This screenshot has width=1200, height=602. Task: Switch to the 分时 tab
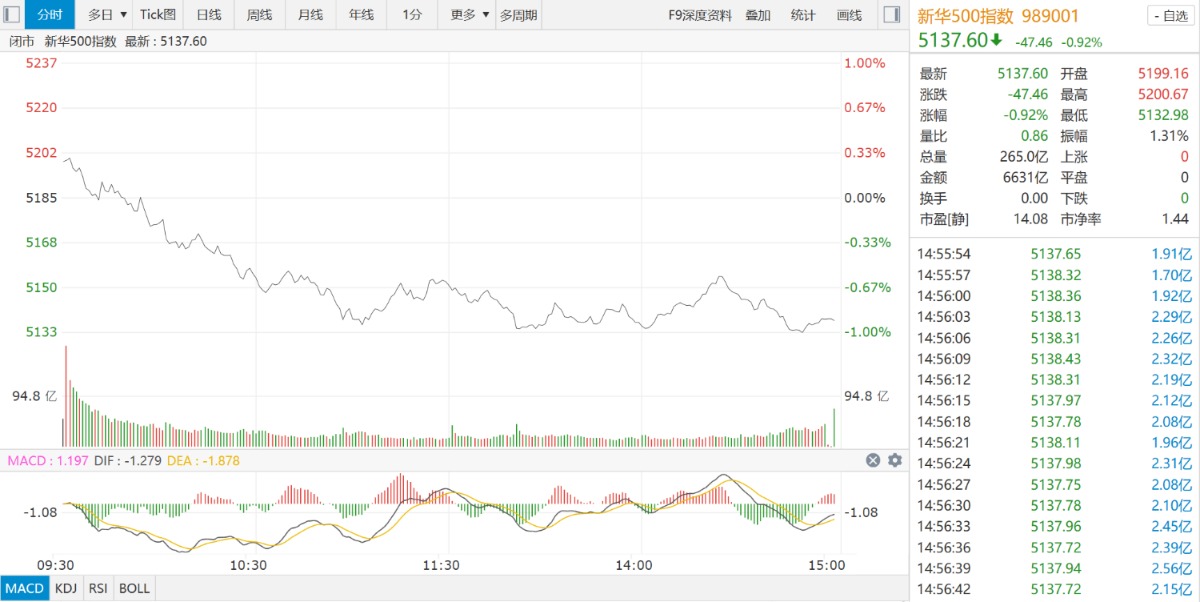click(x=49, y=15)
